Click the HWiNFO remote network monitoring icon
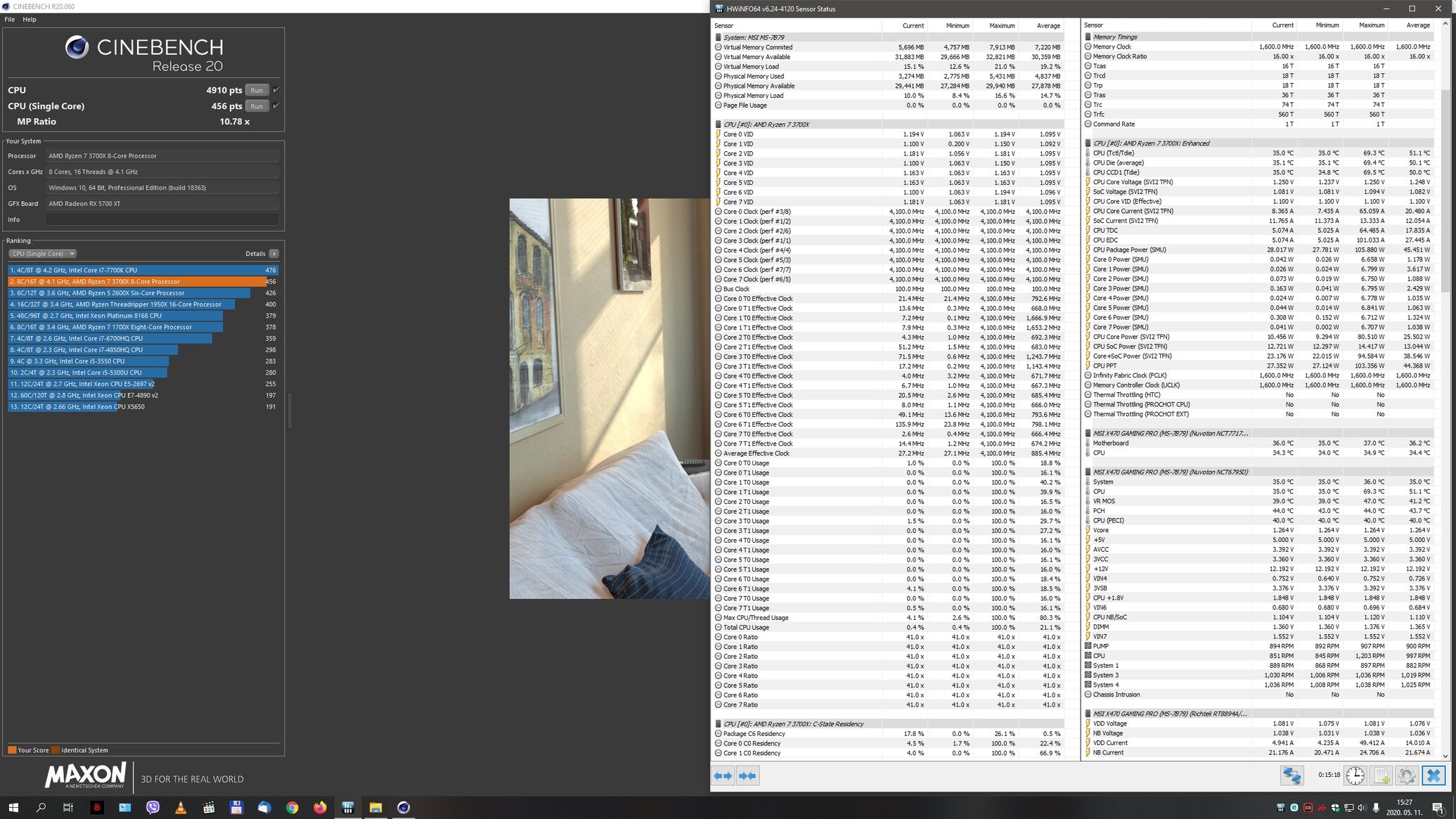 1291,775
